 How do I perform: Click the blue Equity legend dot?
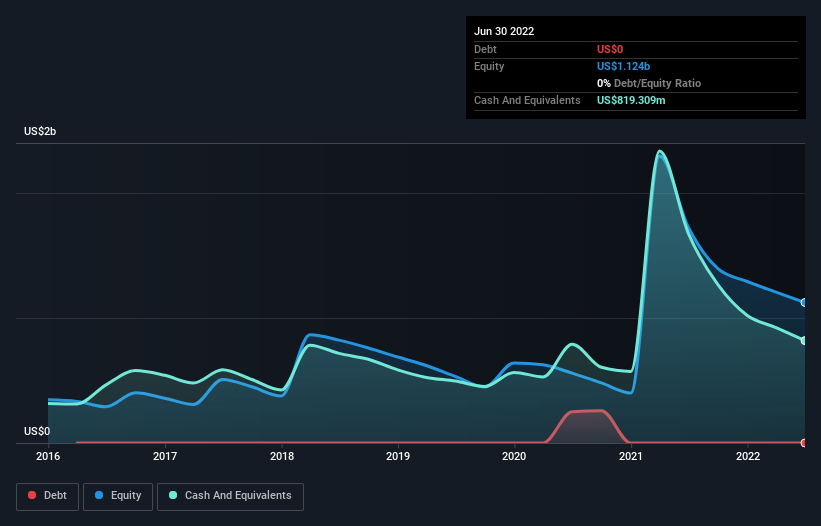pyautogui.click(x=98, y=495)
